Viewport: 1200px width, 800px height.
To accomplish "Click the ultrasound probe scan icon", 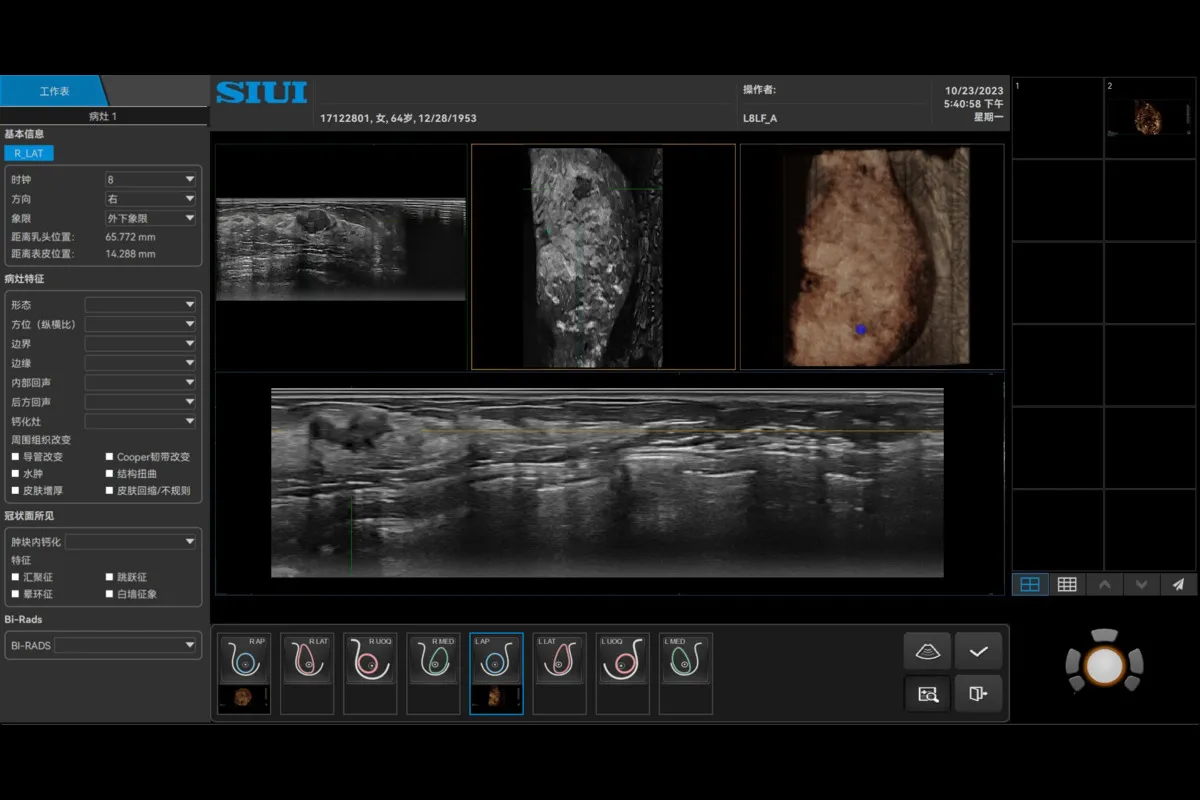I will pos(928,651).
